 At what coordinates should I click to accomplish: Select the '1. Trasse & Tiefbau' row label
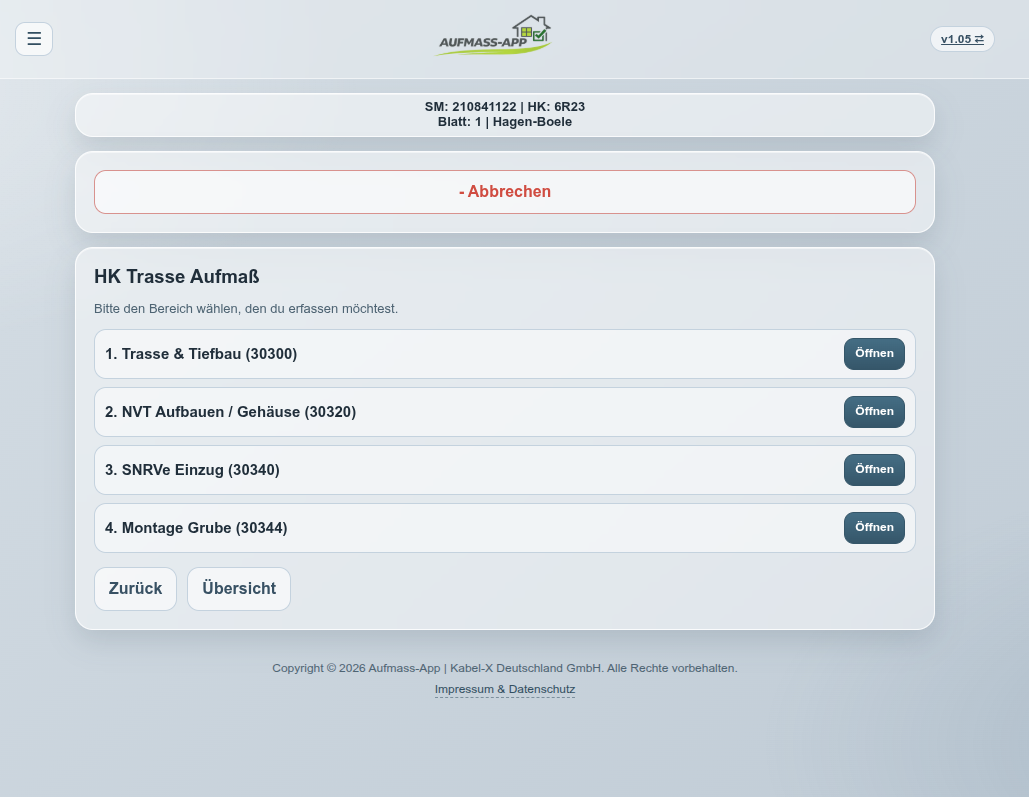point(201,354)
